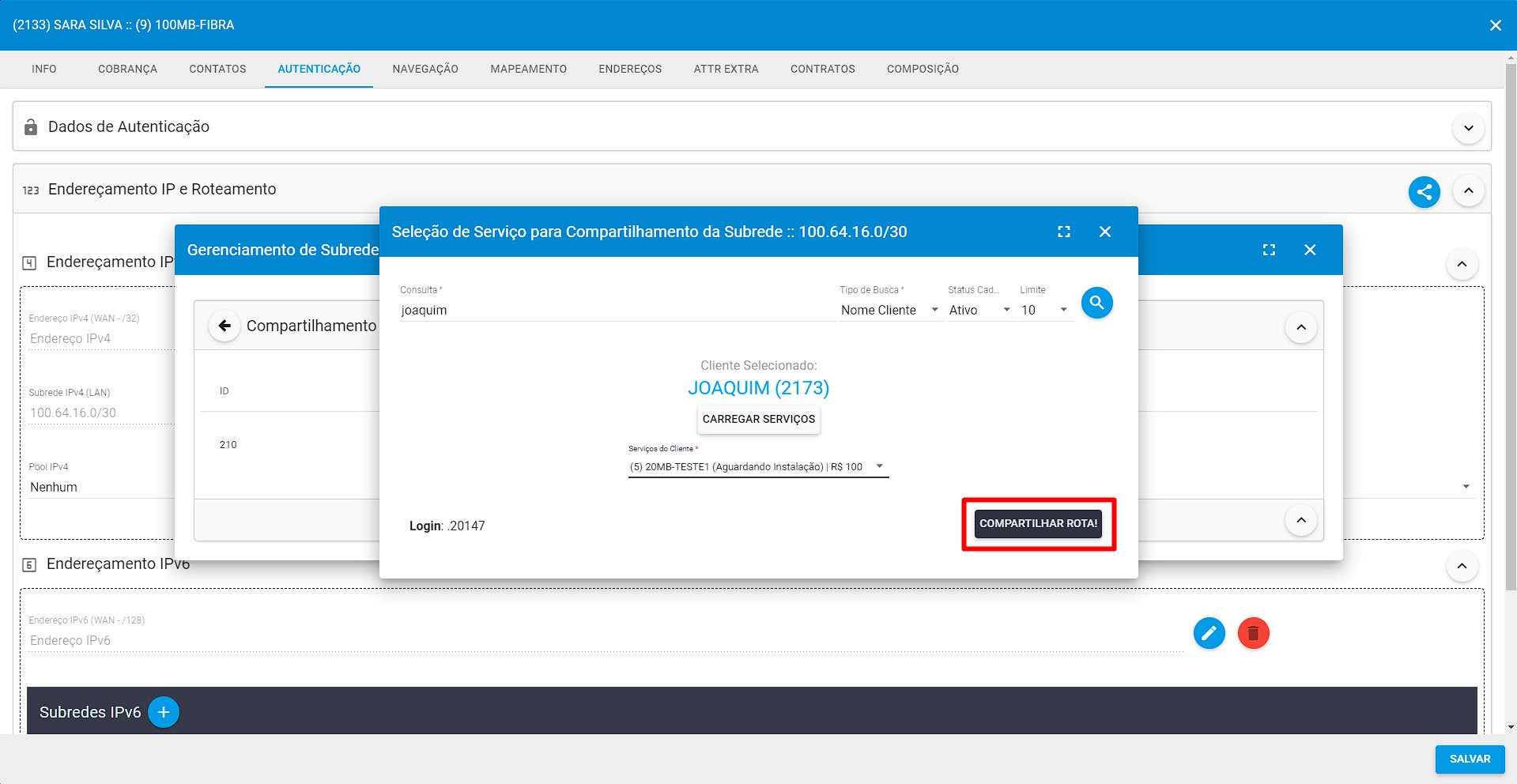Click the red trash delete IPv6 button
This screenshot has width=1517, height=784.
tap(1253, 633)
